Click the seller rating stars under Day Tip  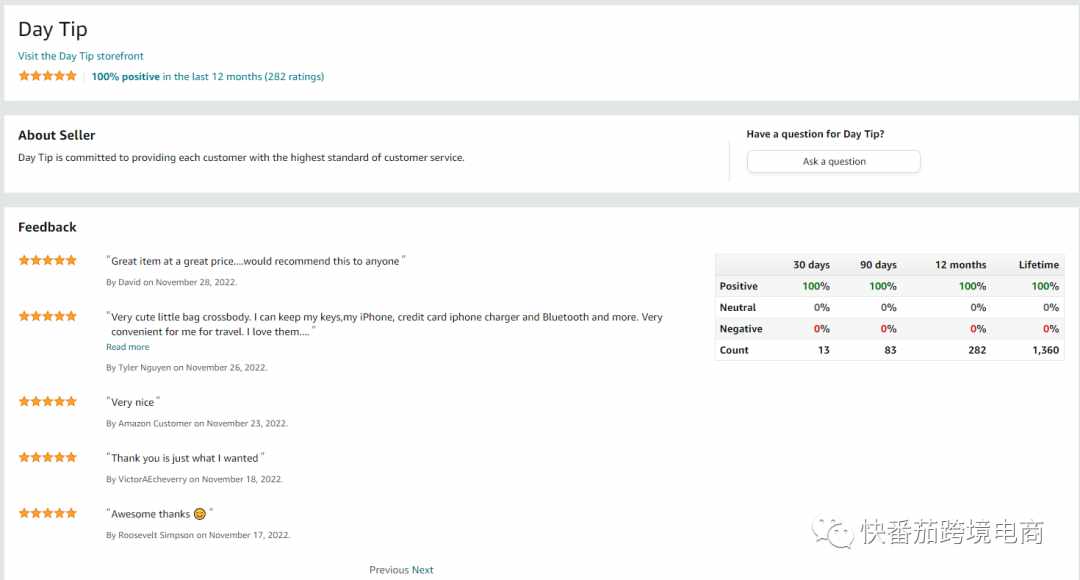point(48,76)
